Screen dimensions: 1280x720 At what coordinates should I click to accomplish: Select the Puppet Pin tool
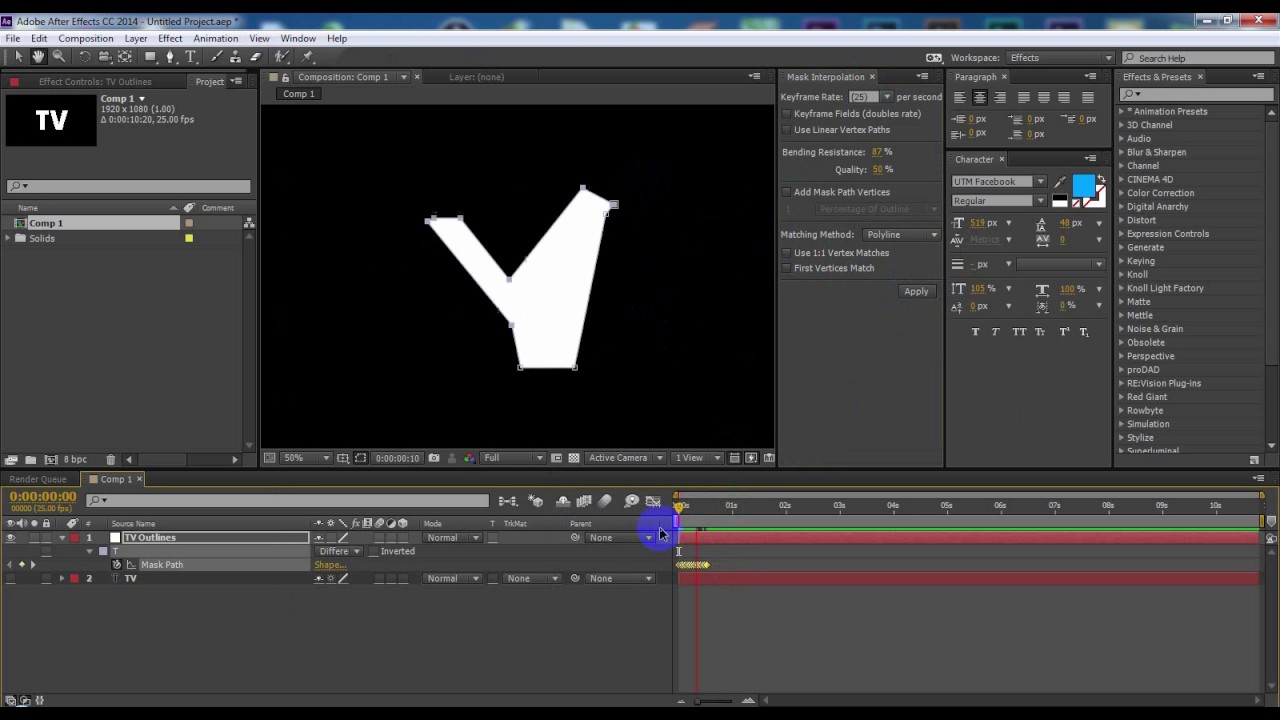coord(307,57)
